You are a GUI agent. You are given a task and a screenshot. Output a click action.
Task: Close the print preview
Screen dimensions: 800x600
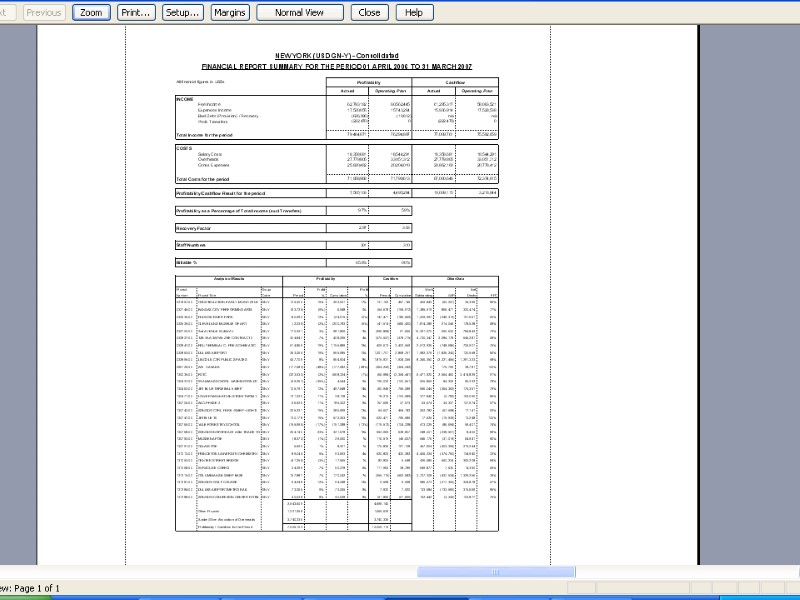pyautogui.click(x=369, y=13)
